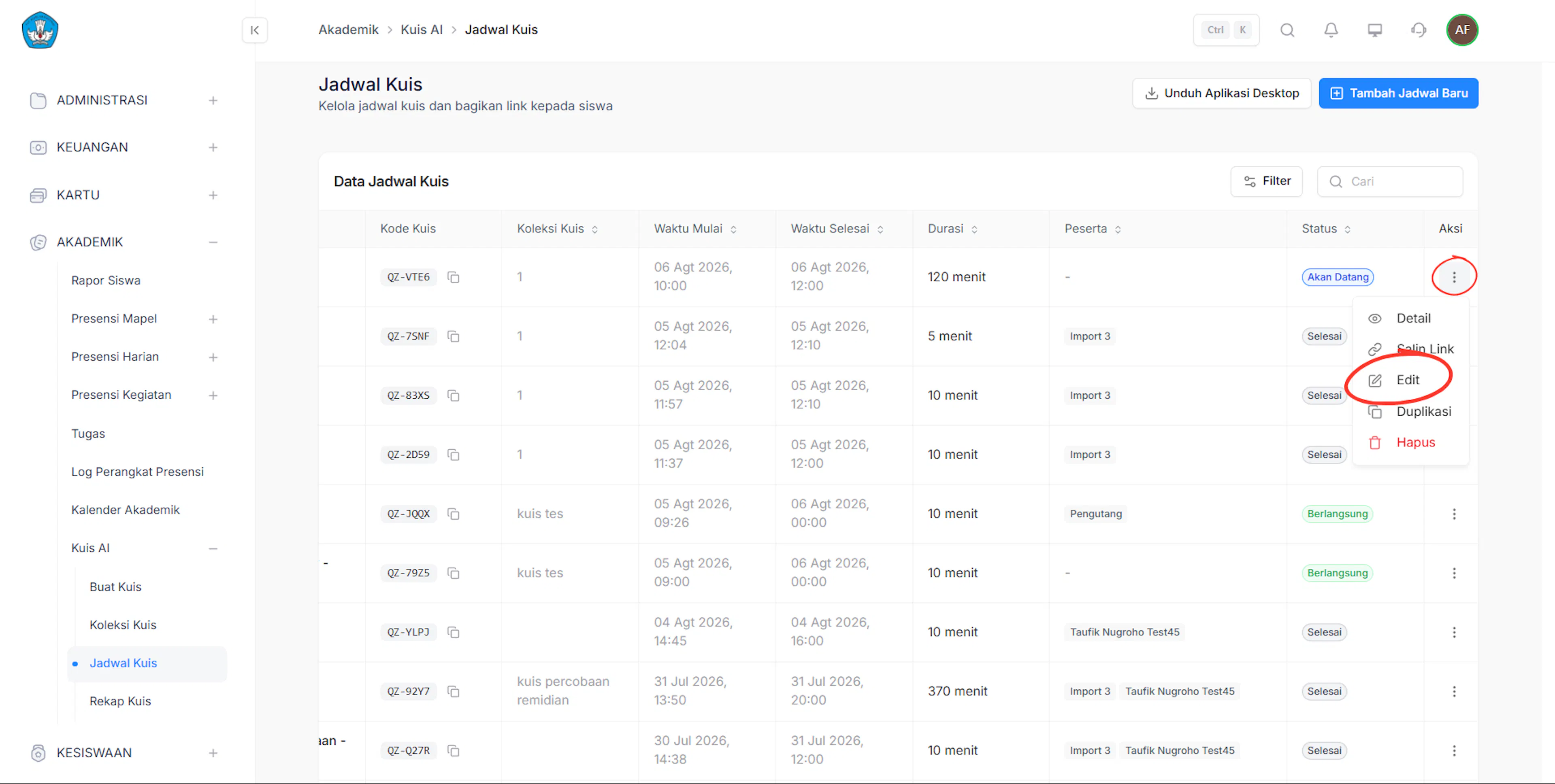Viewport: 1555px width, 784px height.
Task: Open the AF user avatar menu
Action: pos(1462,30)
